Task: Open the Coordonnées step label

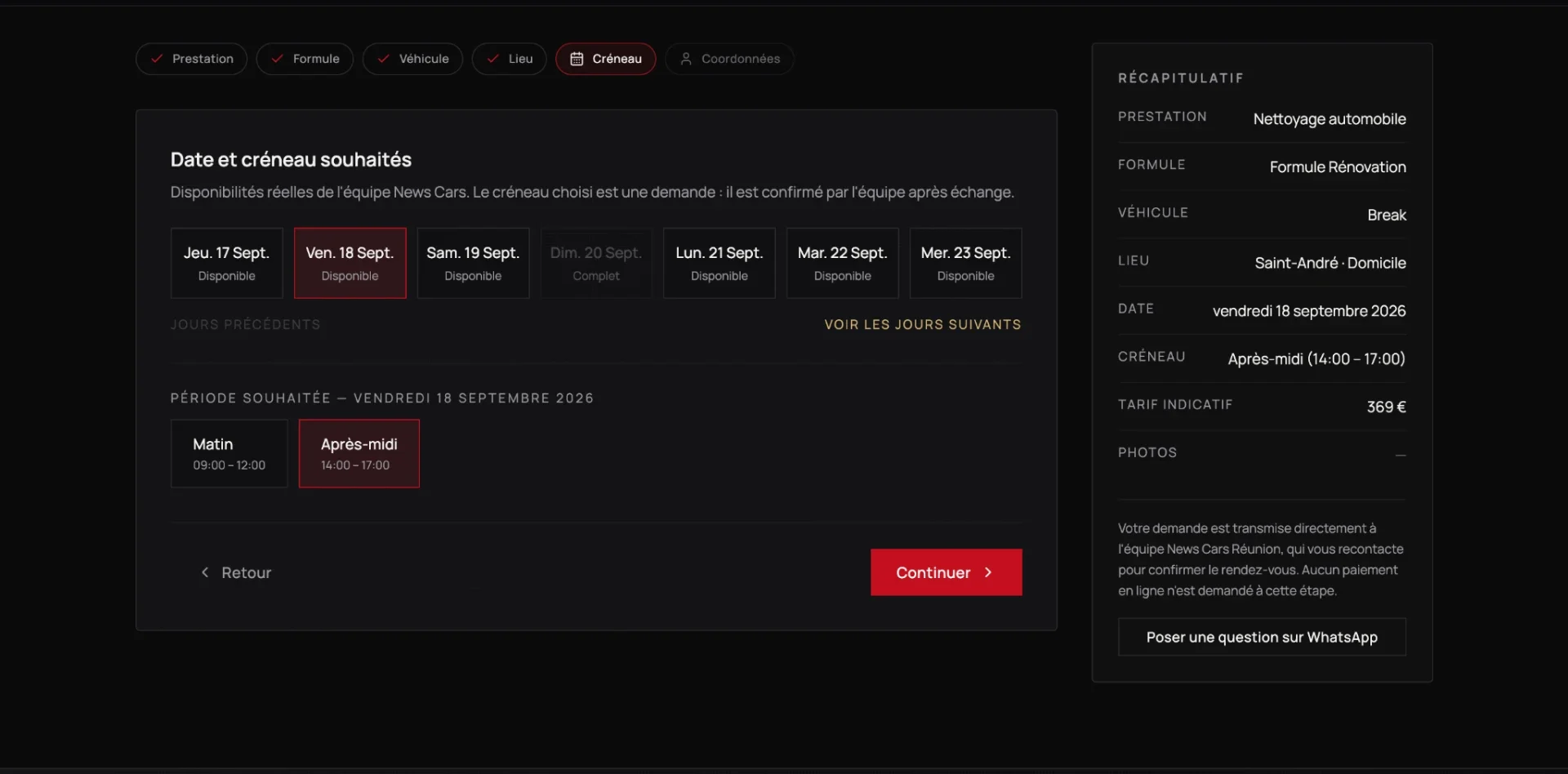Action: 741,59
